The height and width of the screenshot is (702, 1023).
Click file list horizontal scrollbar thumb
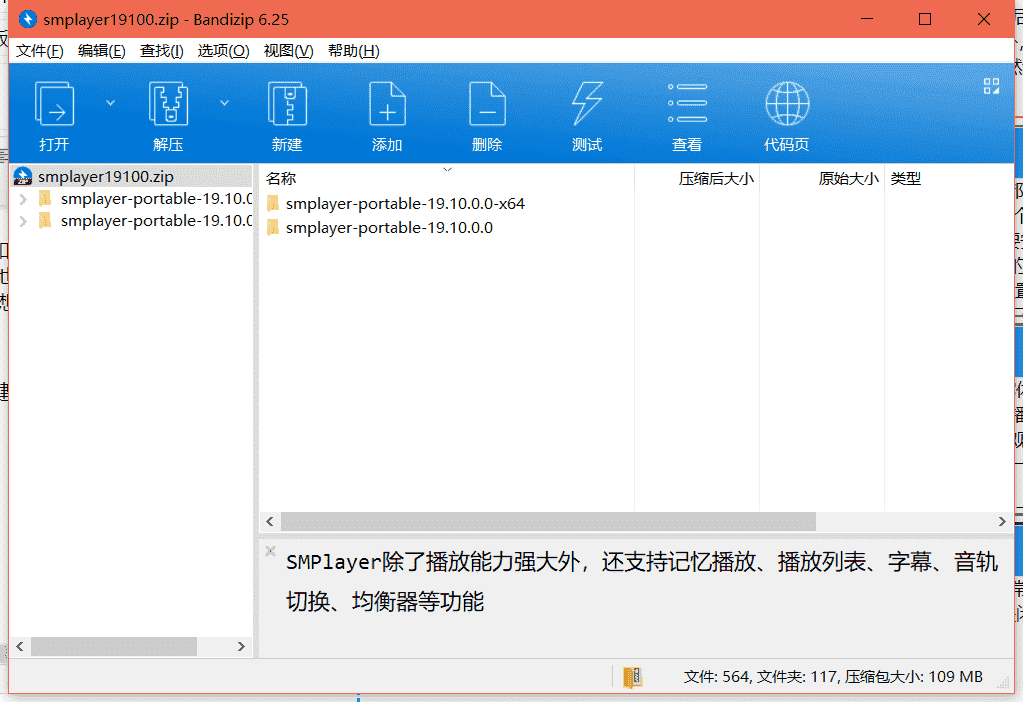(x=548, y=521)
